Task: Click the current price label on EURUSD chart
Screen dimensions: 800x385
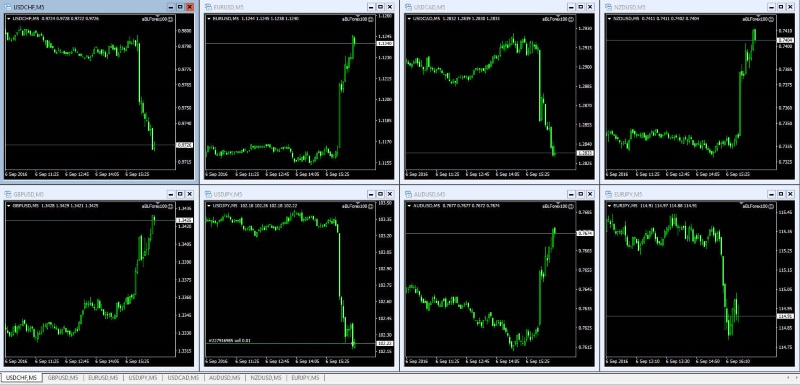Action: [384, 44]
